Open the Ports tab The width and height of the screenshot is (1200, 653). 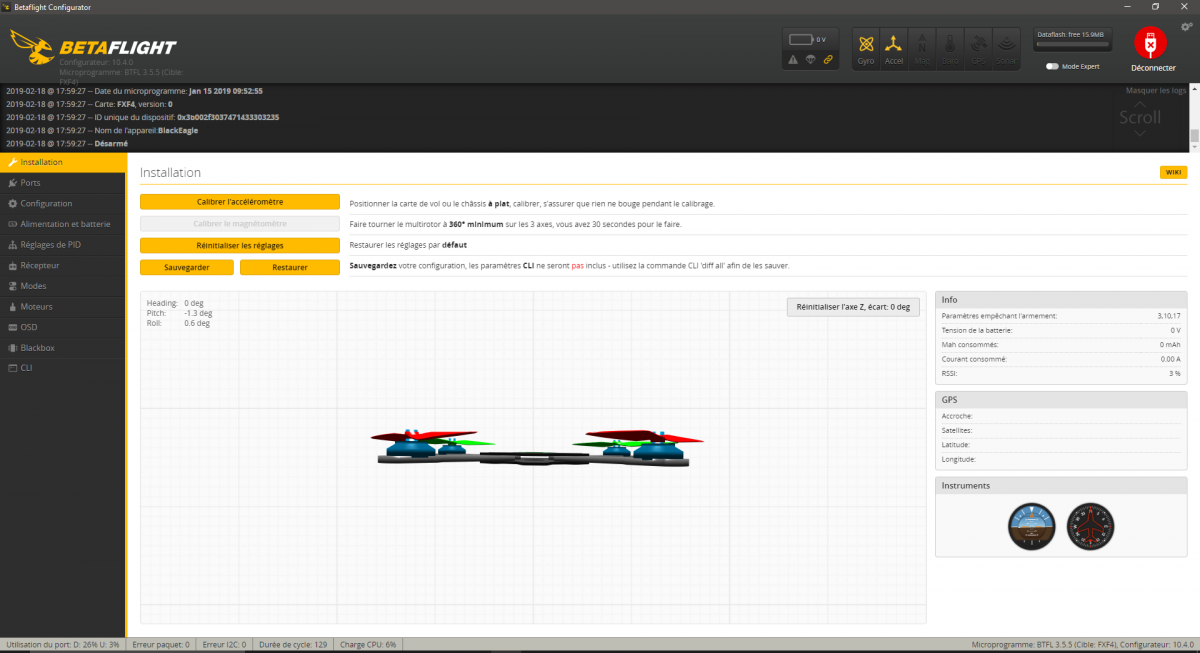[31, 183]
